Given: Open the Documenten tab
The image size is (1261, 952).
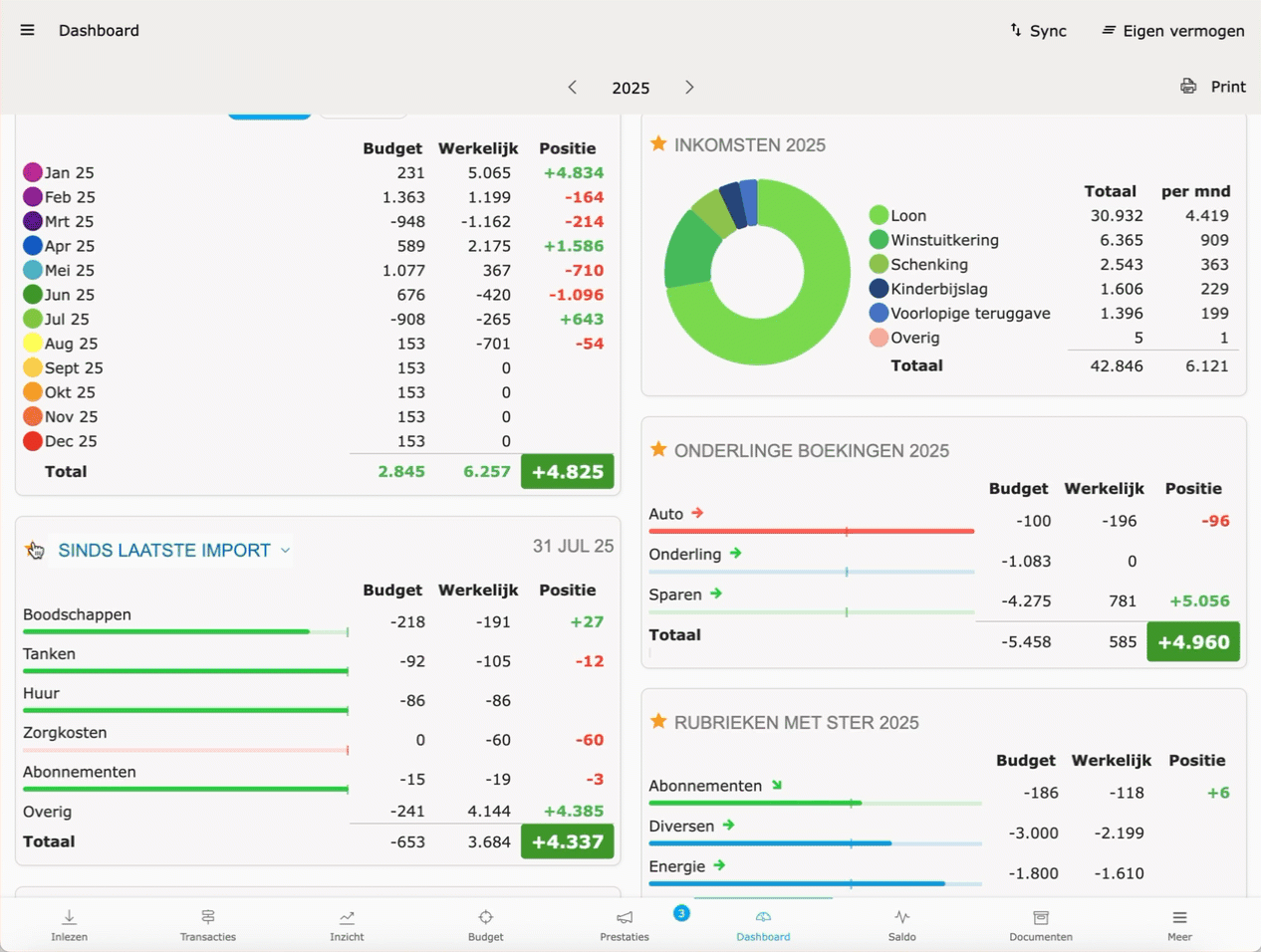Looking at the screenshot, I should 1040,923.
